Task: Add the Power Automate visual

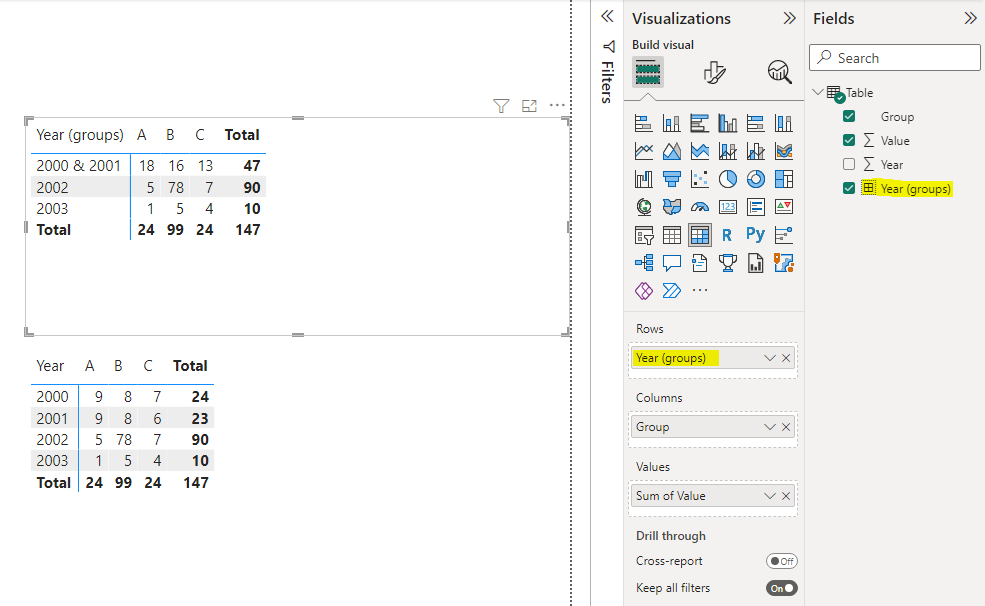Action: click(x=672, y=291)
